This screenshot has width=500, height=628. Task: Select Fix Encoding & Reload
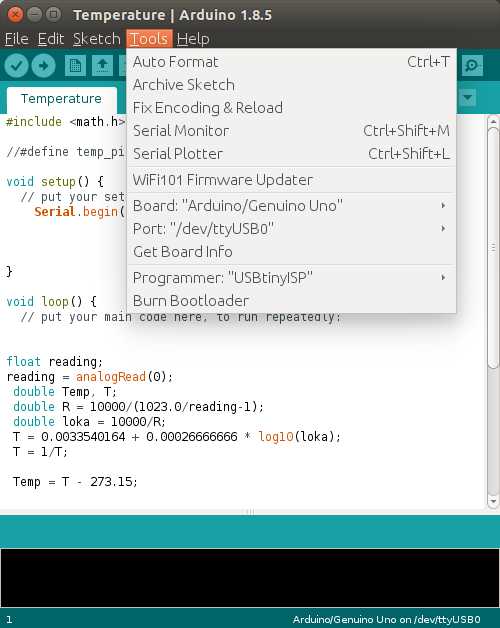[291, 107]
